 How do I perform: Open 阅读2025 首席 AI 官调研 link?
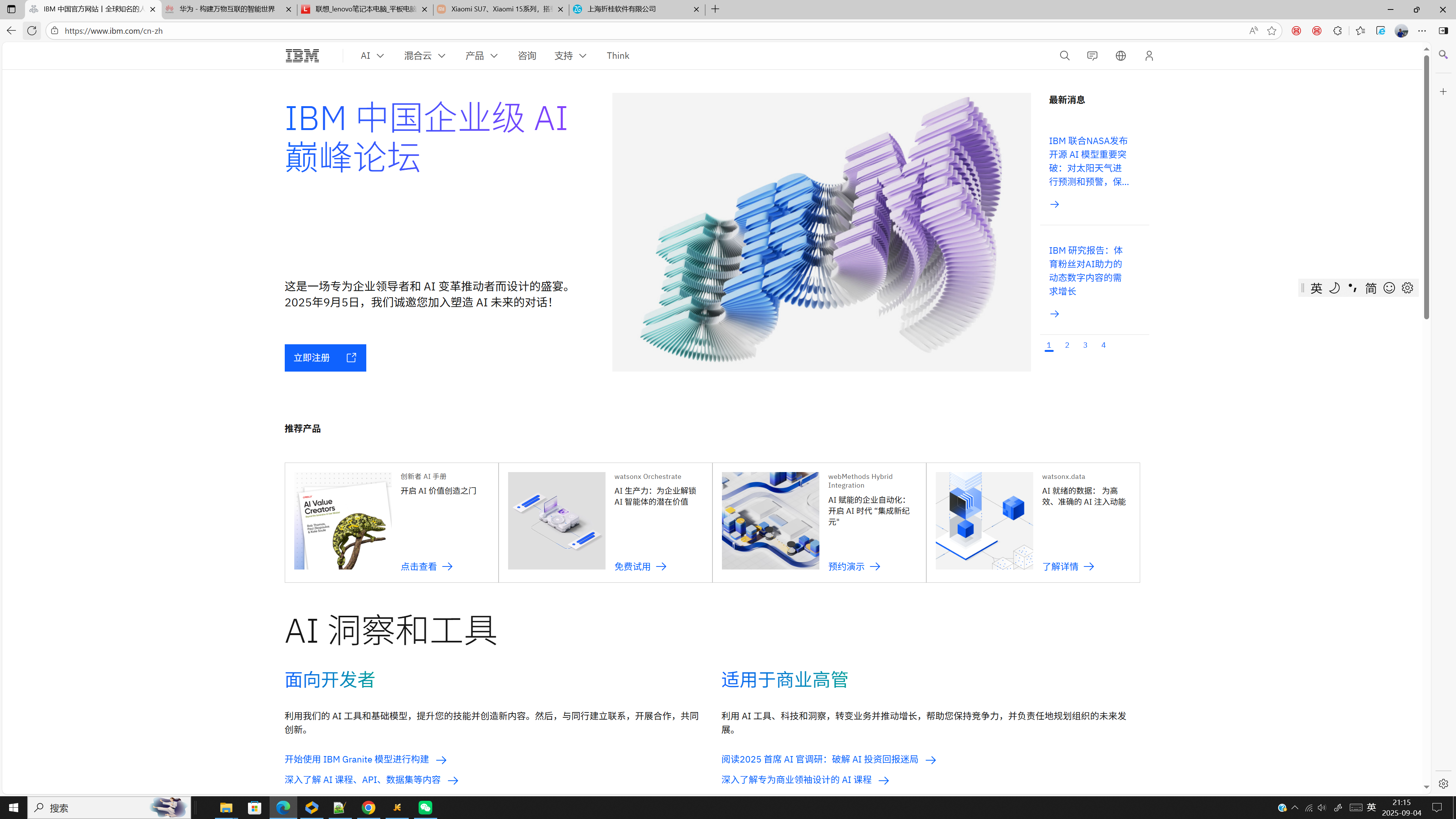point(828,759)
